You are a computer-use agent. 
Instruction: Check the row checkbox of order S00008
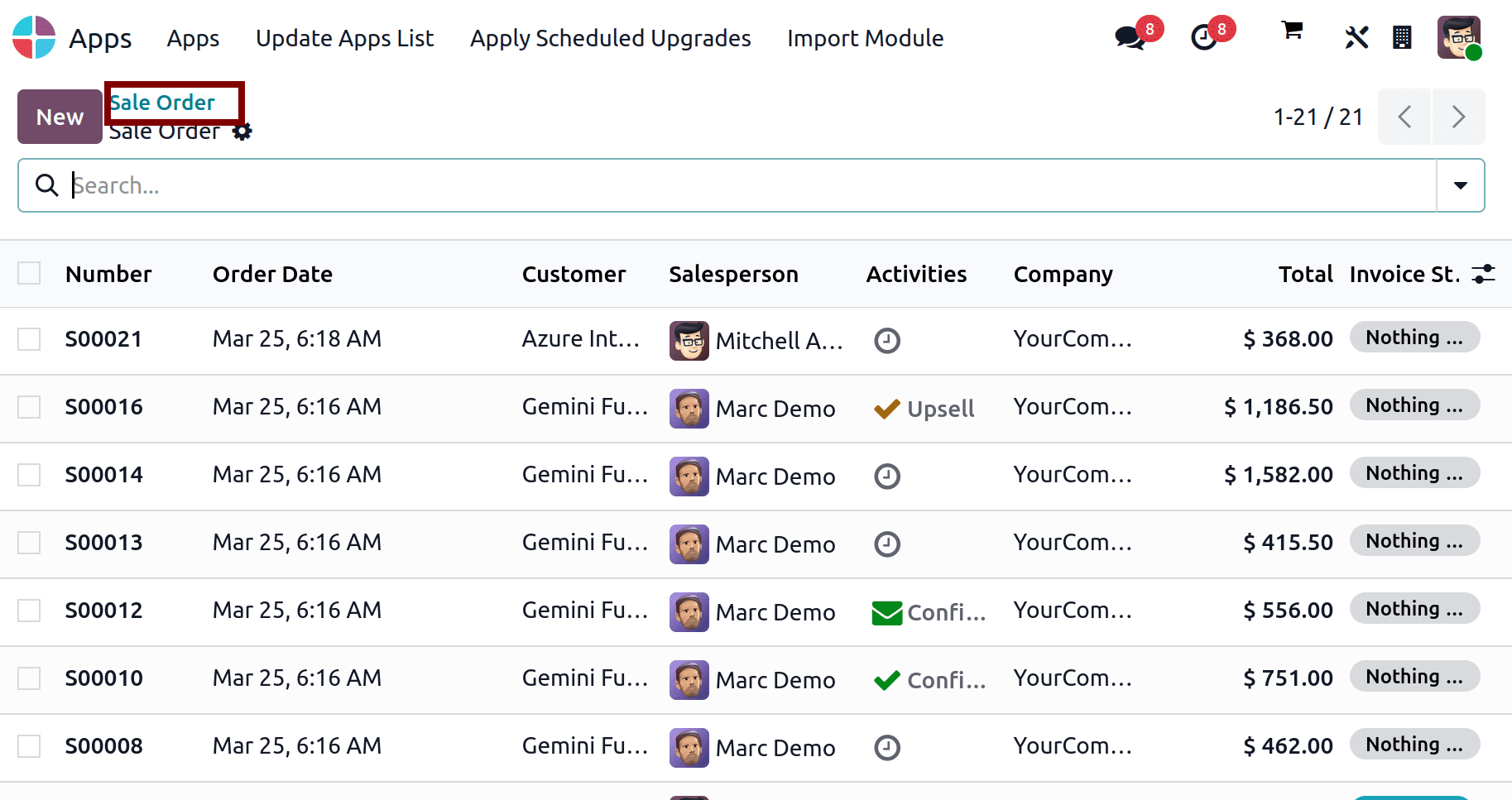(29, 745)
